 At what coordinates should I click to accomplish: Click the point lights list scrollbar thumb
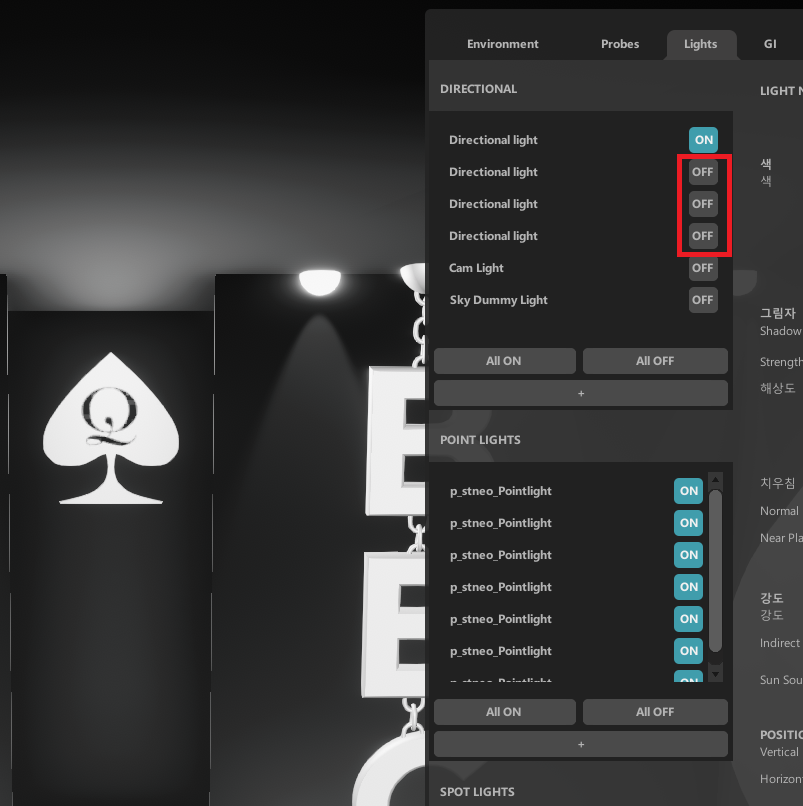pyautogui.click(x=715, y=571)
